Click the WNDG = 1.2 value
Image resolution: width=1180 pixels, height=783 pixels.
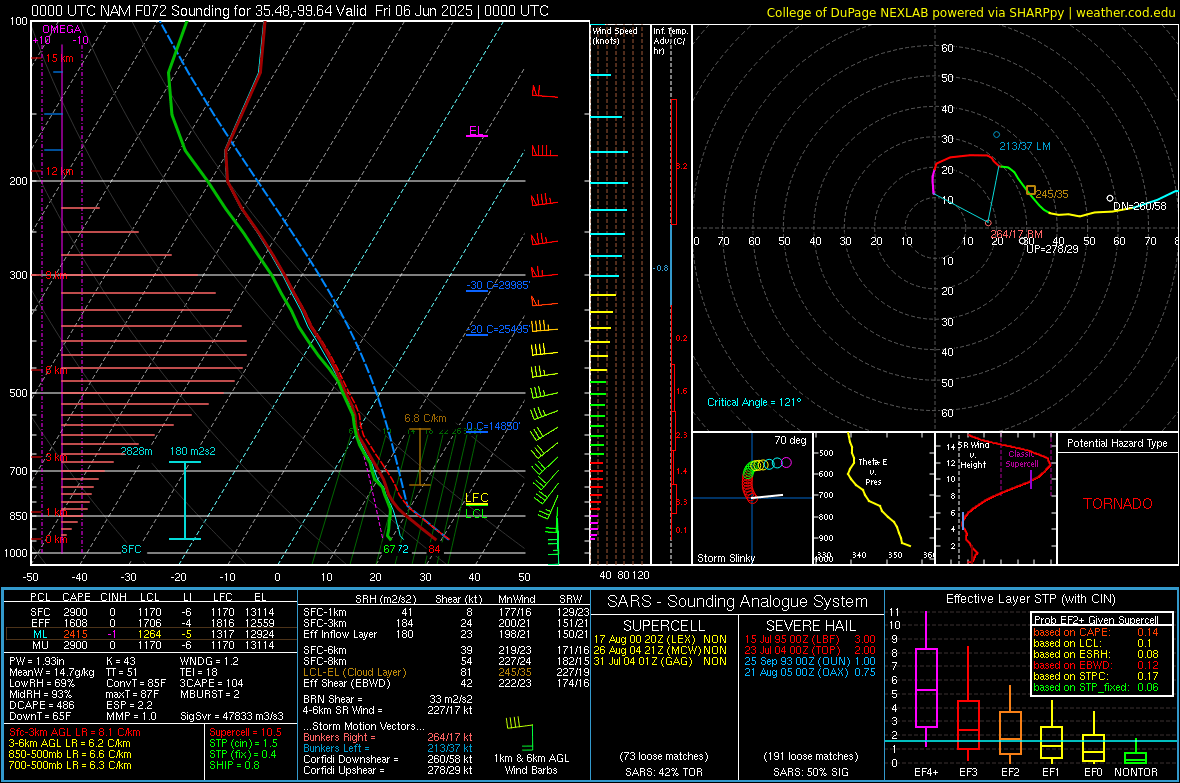[x=209, y=661]
